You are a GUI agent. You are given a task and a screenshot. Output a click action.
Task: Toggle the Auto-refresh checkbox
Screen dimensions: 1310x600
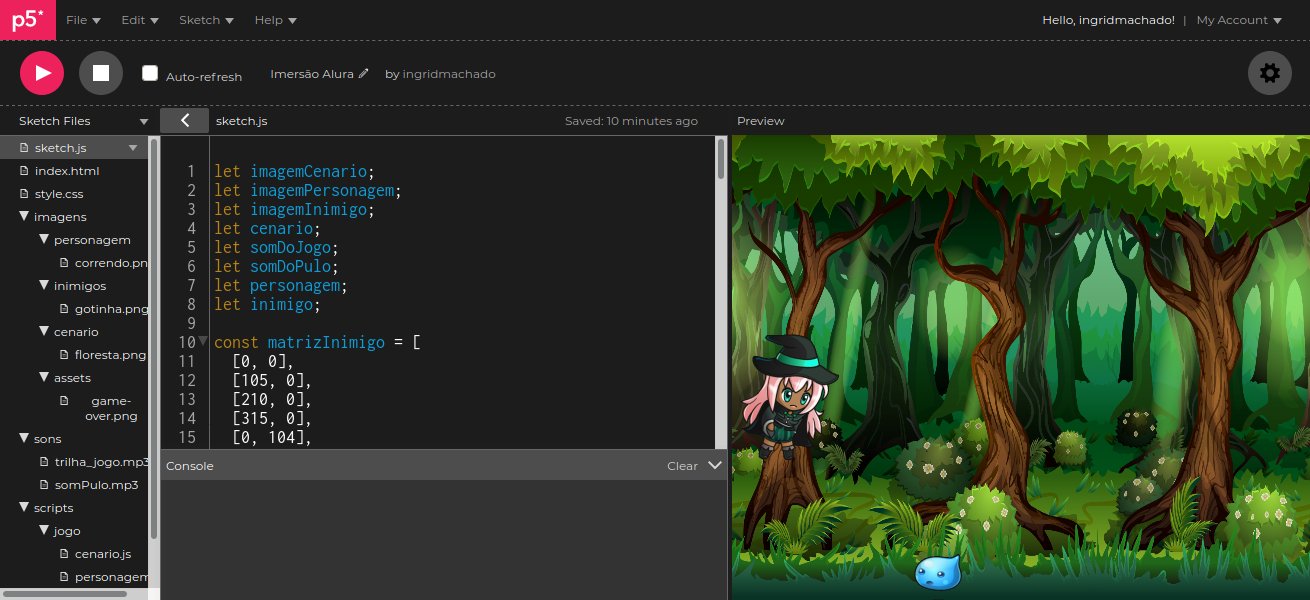(150, 73)
